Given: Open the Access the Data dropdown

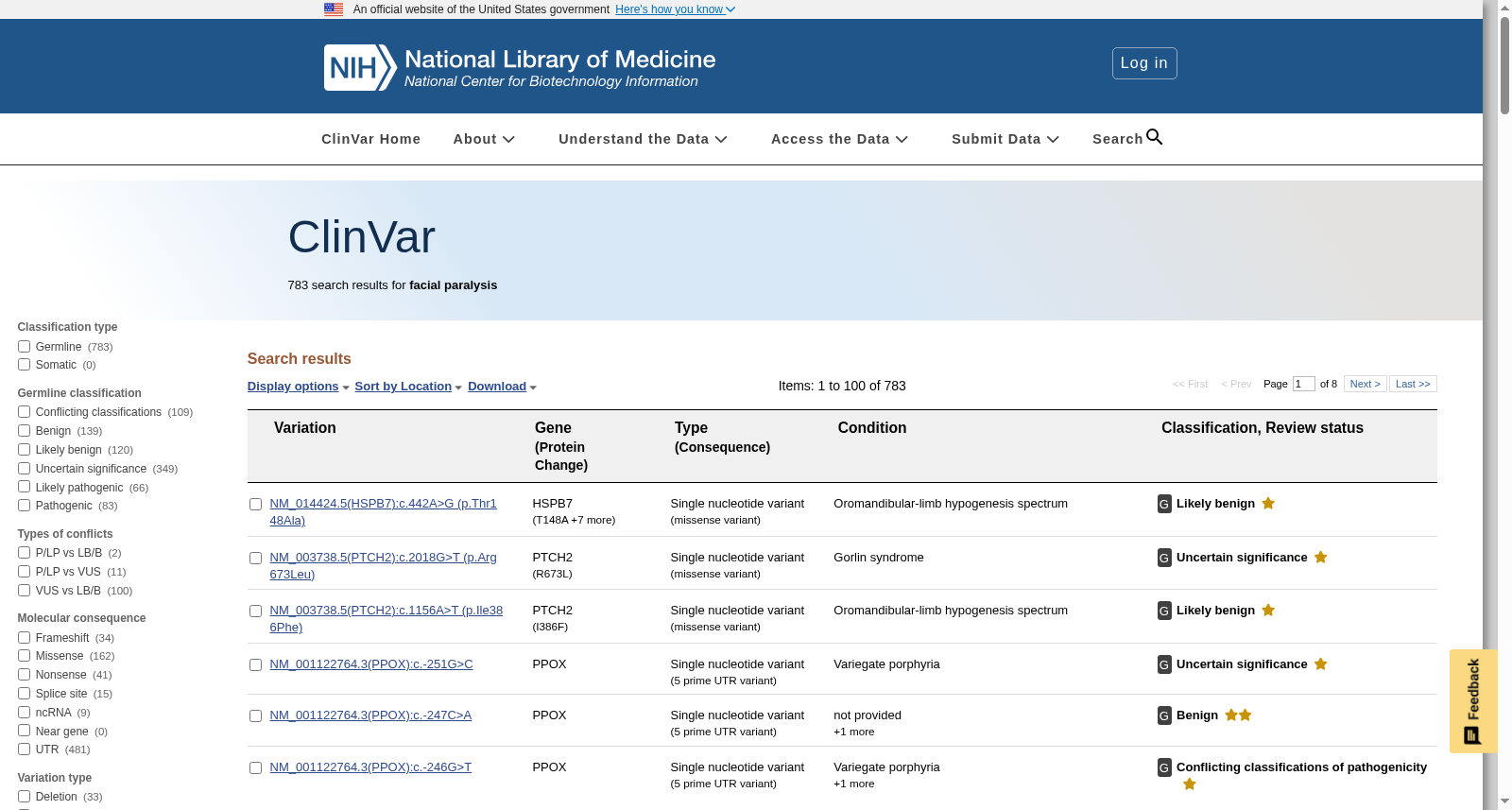Looking at the screenshot, I should tap(839, 139).
